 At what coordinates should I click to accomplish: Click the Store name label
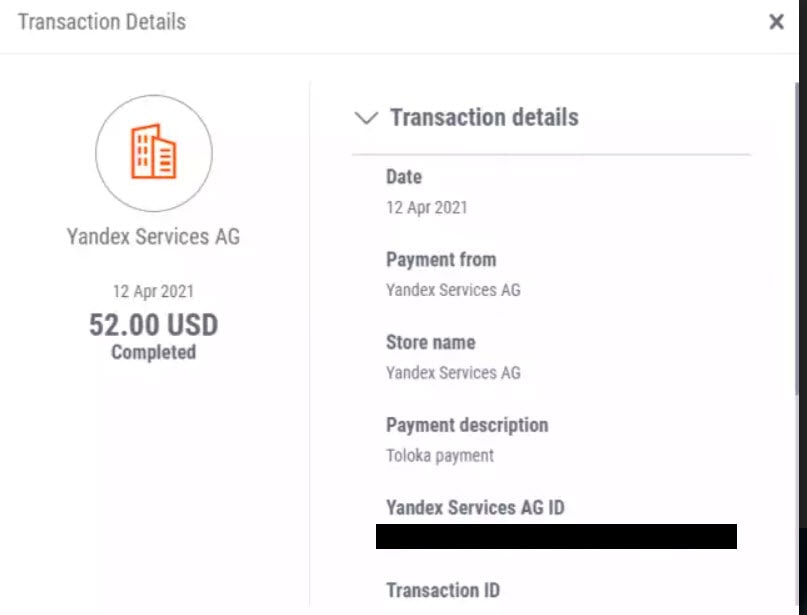point(431,342)
